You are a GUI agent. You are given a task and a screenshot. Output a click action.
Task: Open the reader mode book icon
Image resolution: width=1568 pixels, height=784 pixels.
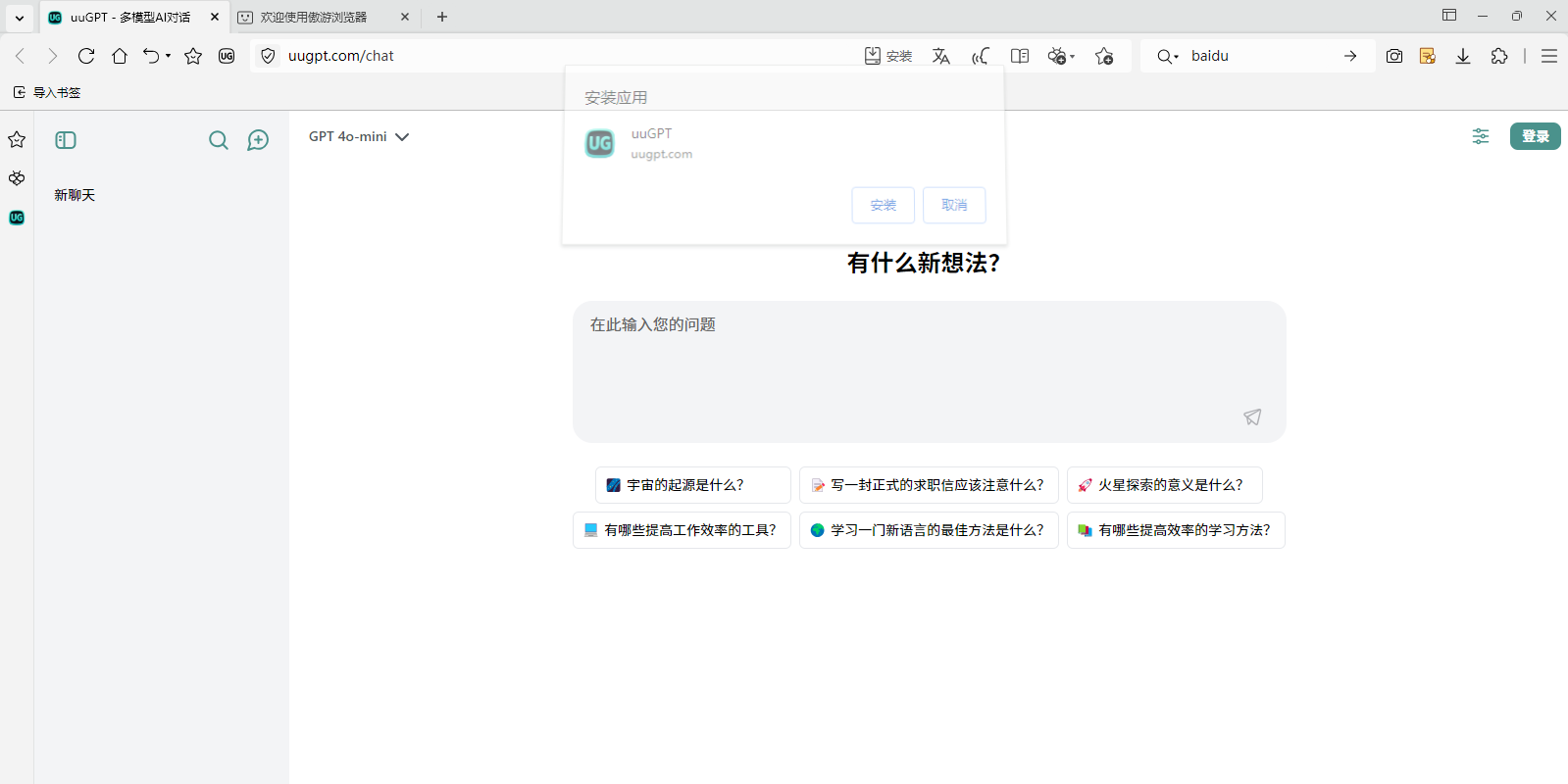tap(1020, 56)
